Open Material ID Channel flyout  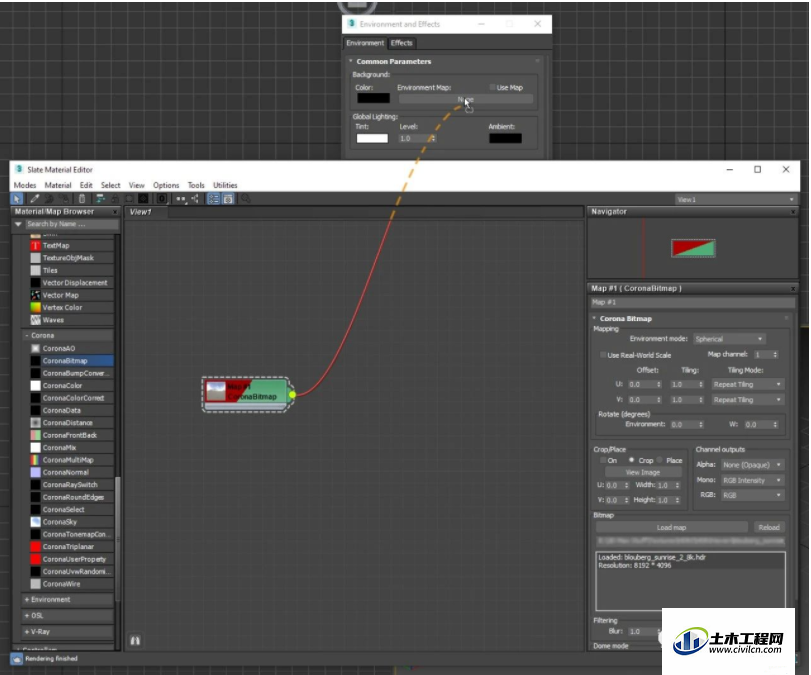point(162,199)
